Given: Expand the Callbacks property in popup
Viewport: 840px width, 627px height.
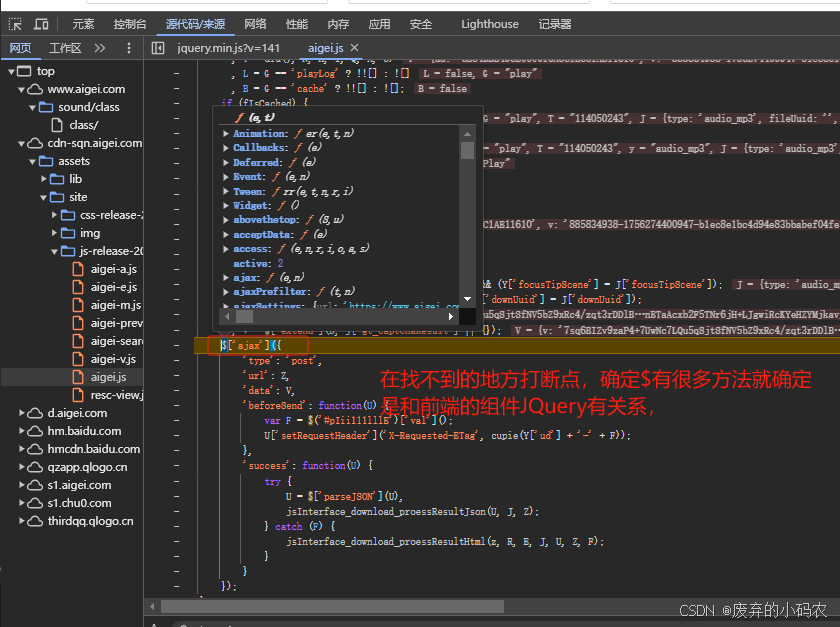Looking at the screenshot, I should coord(226,147).
